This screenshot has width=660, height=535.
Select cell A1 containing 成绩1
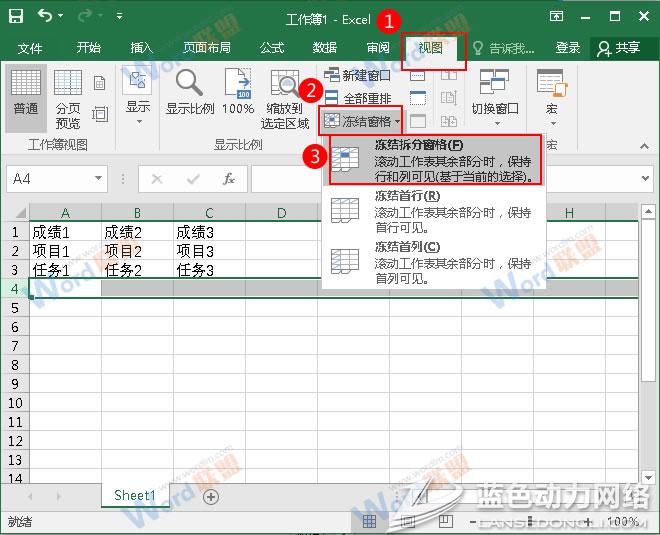click(65, 232)
